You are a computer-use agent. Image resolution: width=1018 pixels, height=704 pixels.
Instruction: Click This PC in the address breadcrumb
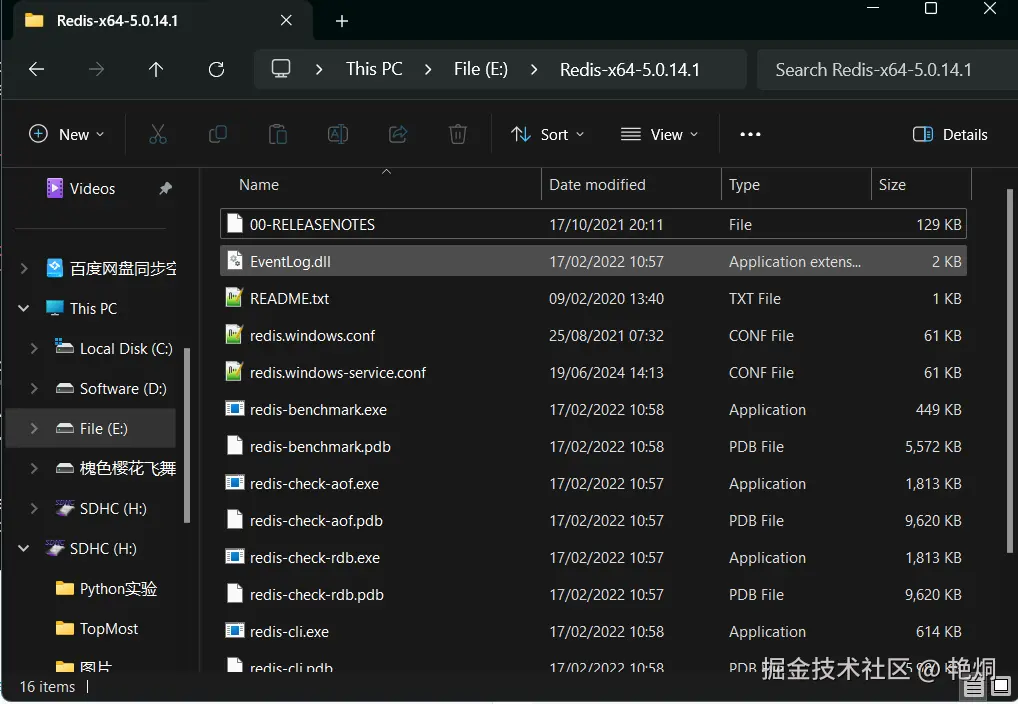coord(374,69)
